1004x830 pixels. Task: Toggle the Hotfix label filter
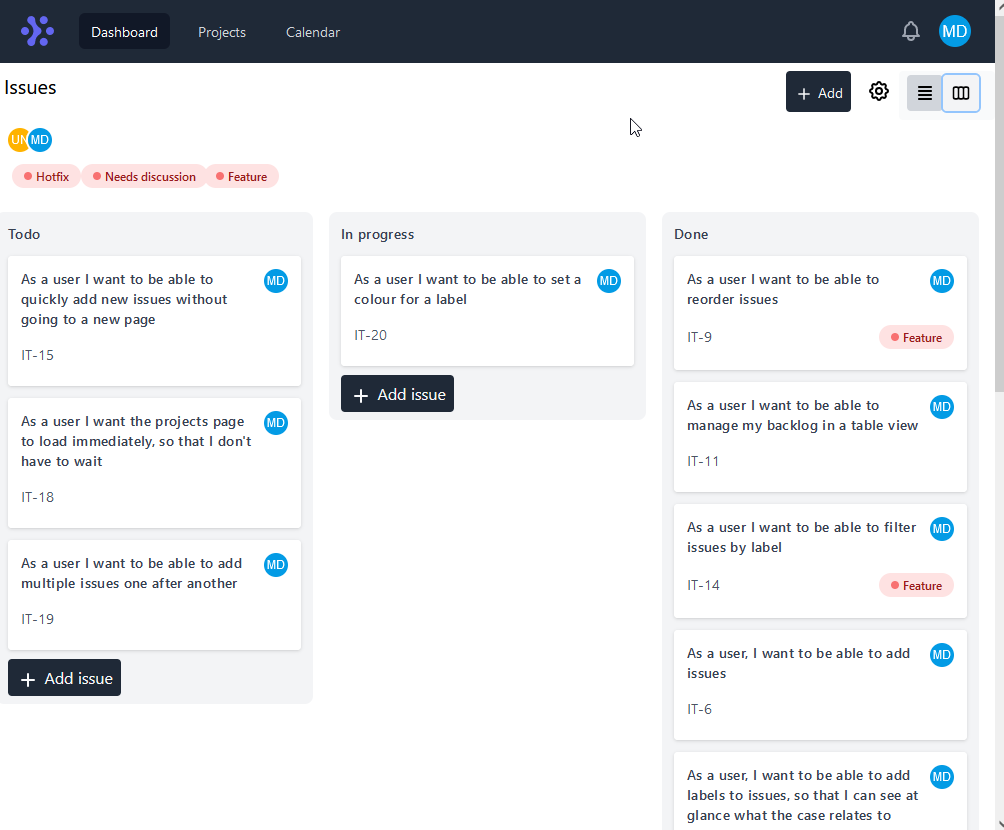point(46,177)
